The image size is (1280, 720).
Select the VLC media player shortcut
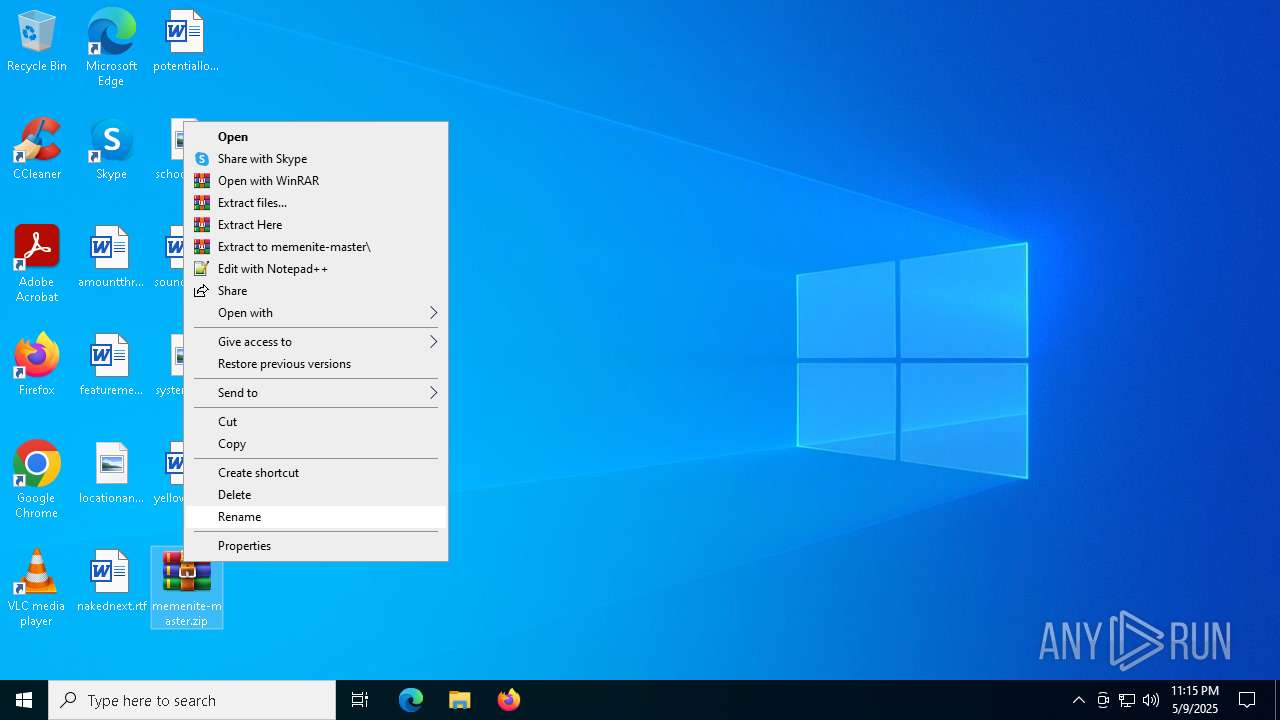(36, 588)
